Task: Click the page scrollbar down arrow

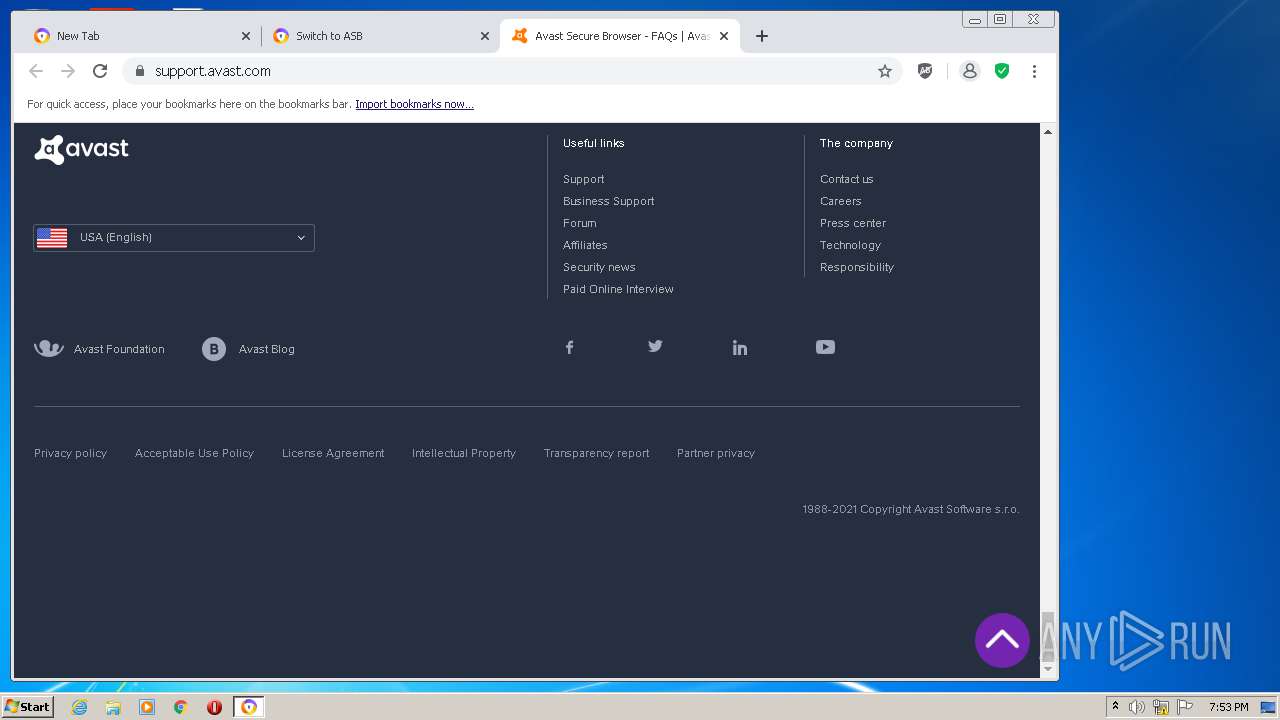Action: (x=1048, y=669)
